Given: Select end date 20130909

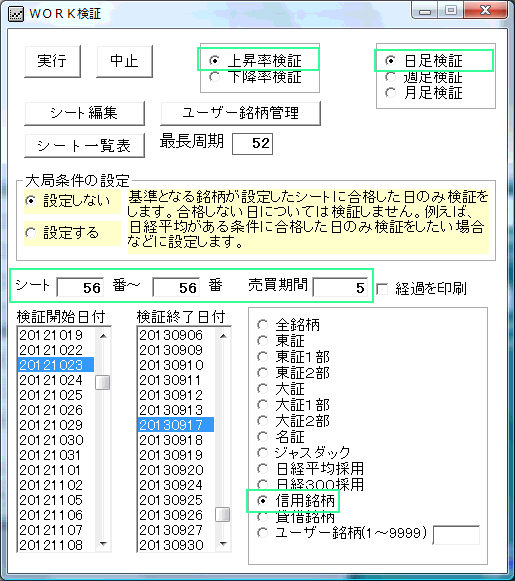Looking at the screenshot, I should pos(176,350).
